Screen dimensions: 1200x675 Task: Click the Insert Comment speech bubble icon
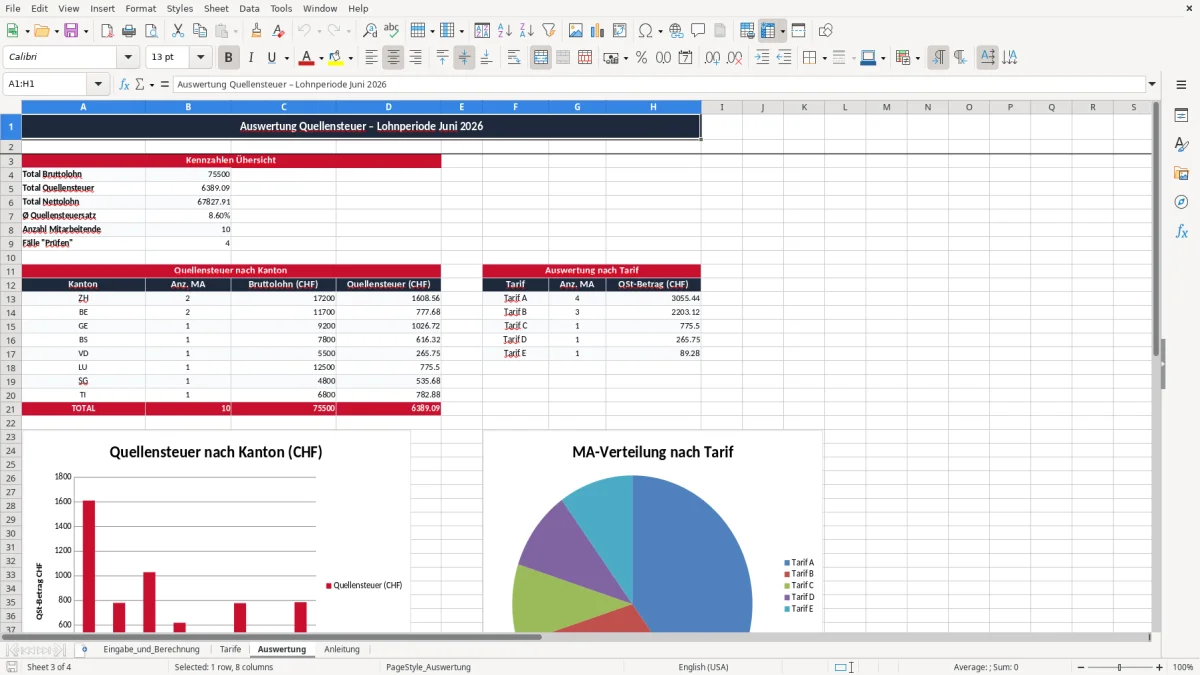[698, 31]
